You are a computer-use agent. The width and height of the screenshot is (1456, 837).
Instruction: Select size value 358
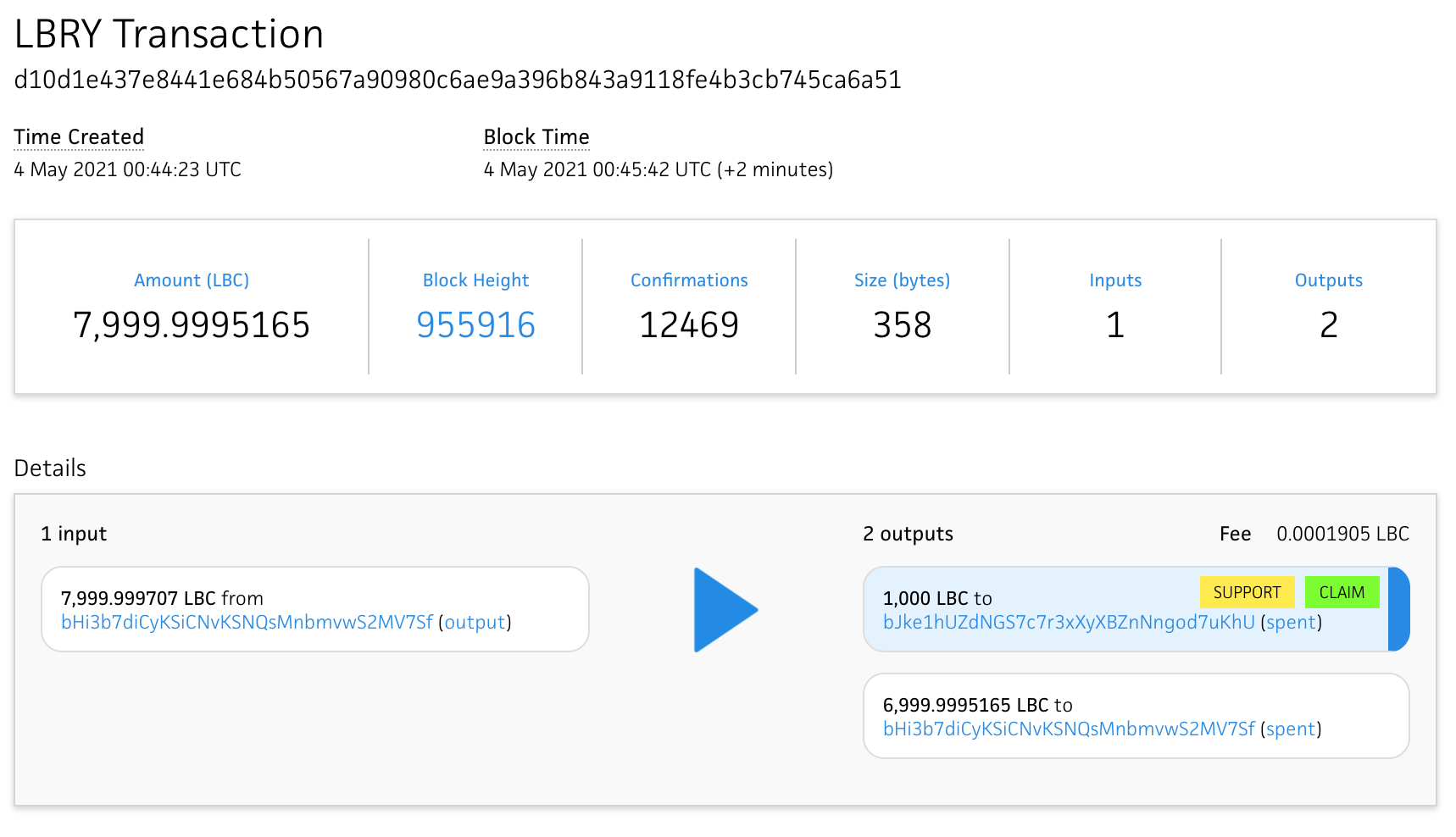[x=903, y=325]
